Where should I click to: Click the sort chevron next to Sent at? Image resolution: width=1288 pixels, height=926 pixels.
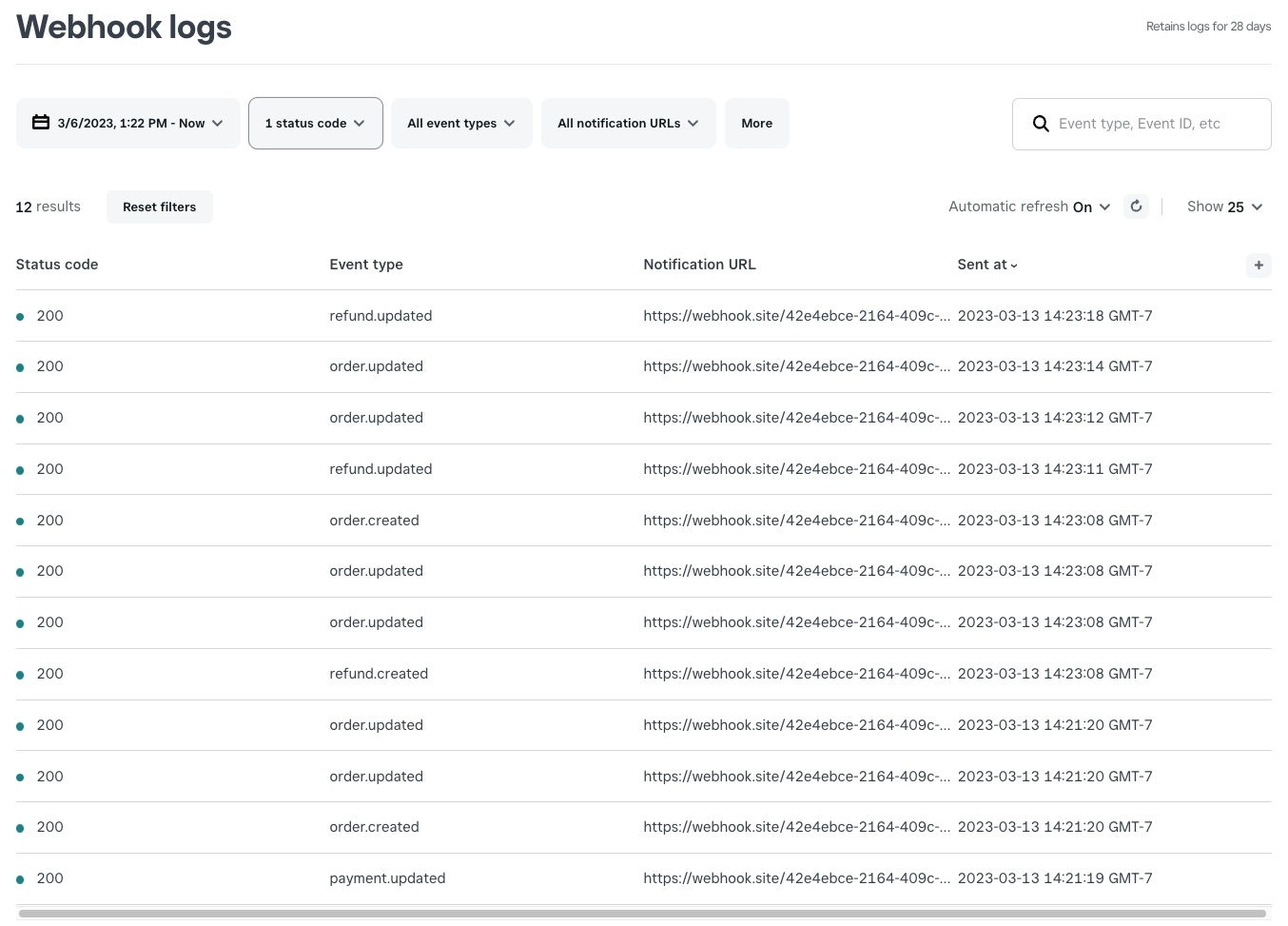click(x=1013, y=266)
